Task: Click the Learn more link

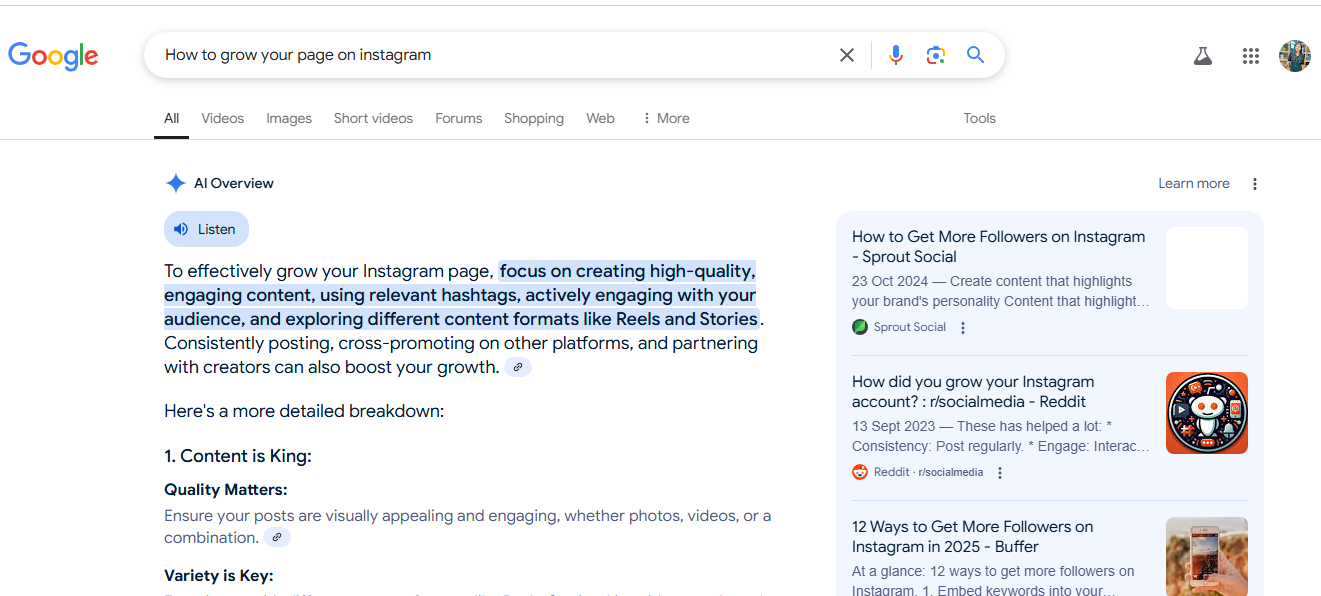Action: coord(1194,183)
